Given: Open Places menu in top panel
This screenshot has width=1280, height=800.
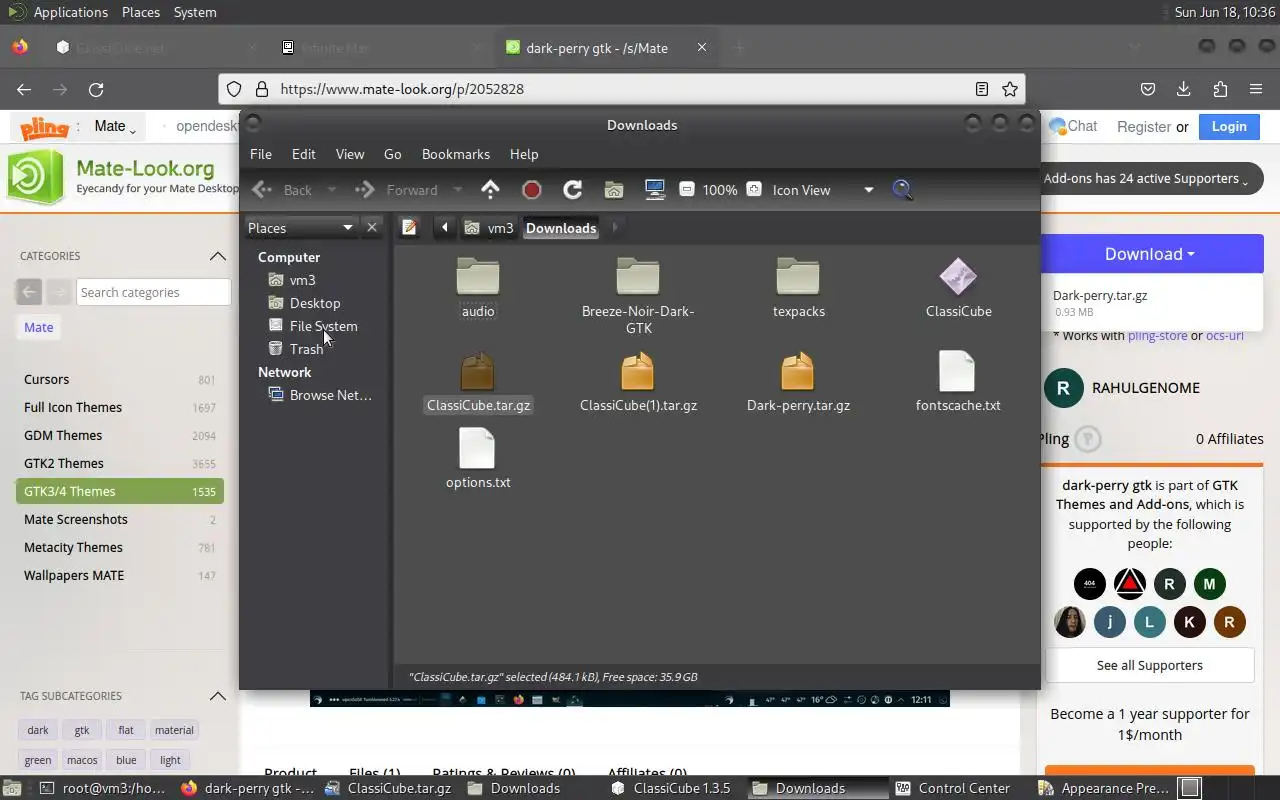Looking at the screenshot, I should pos(141,12).
